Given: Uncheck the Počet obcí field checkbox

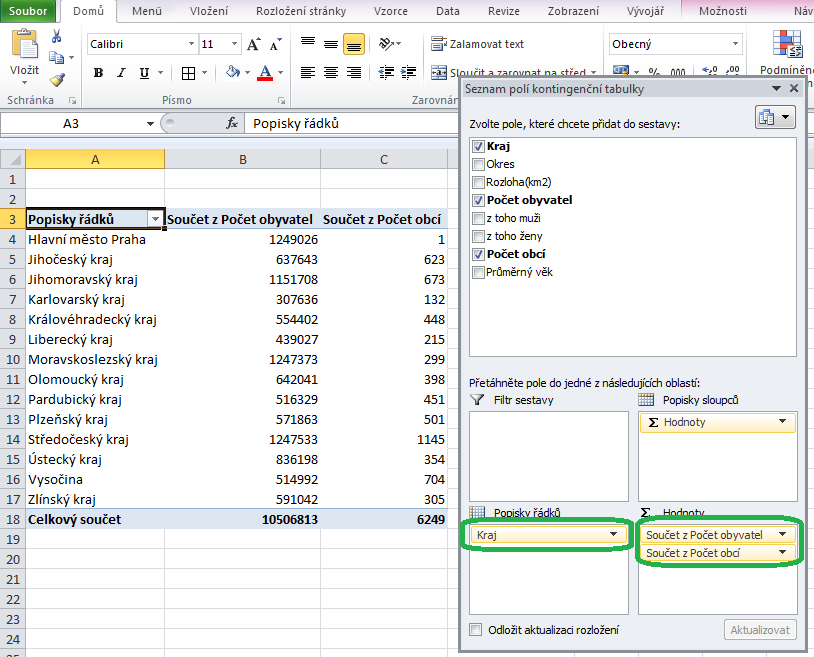Looking at the screenshot, I should 478,255.
